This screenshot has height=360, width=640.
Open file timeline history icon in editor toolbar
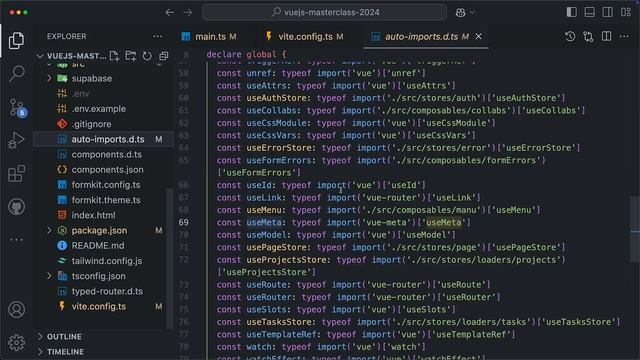pyautogui.click(x=570, y=36)
